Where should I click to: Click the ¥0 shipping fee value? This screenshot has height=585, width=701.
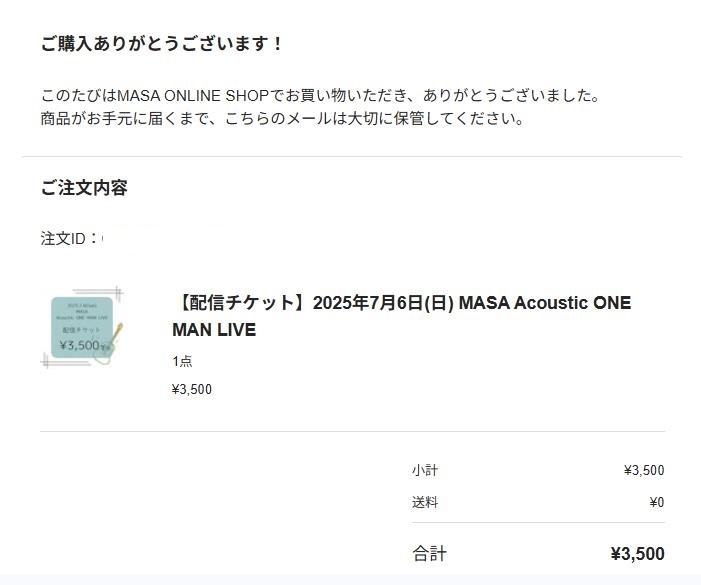pos(656,502)
